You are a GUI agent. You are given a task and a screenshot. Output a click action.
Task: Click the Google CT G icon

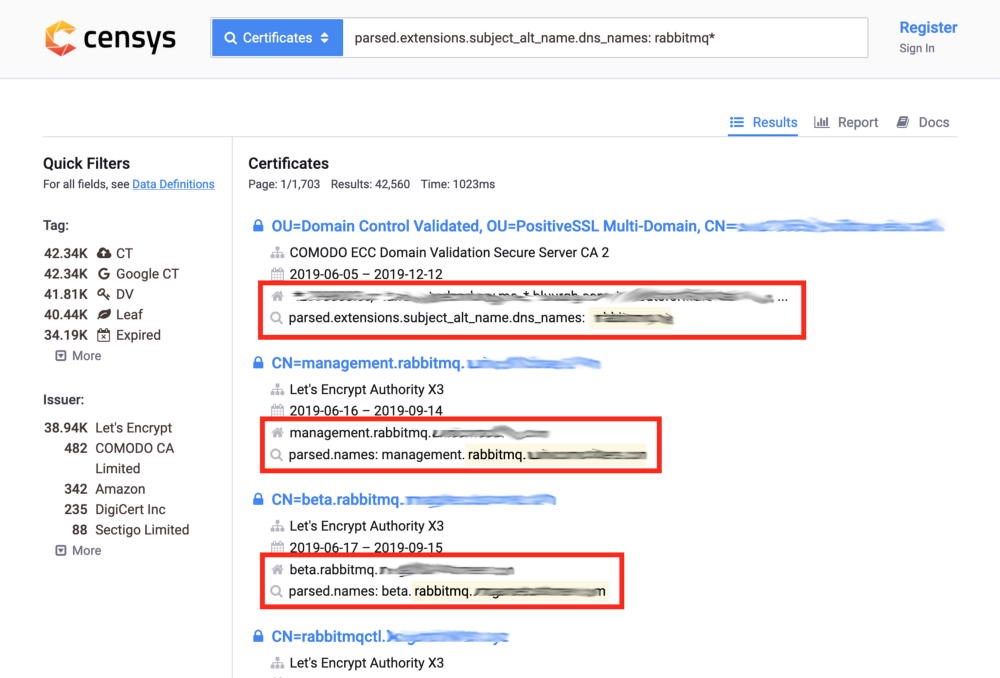103,274
